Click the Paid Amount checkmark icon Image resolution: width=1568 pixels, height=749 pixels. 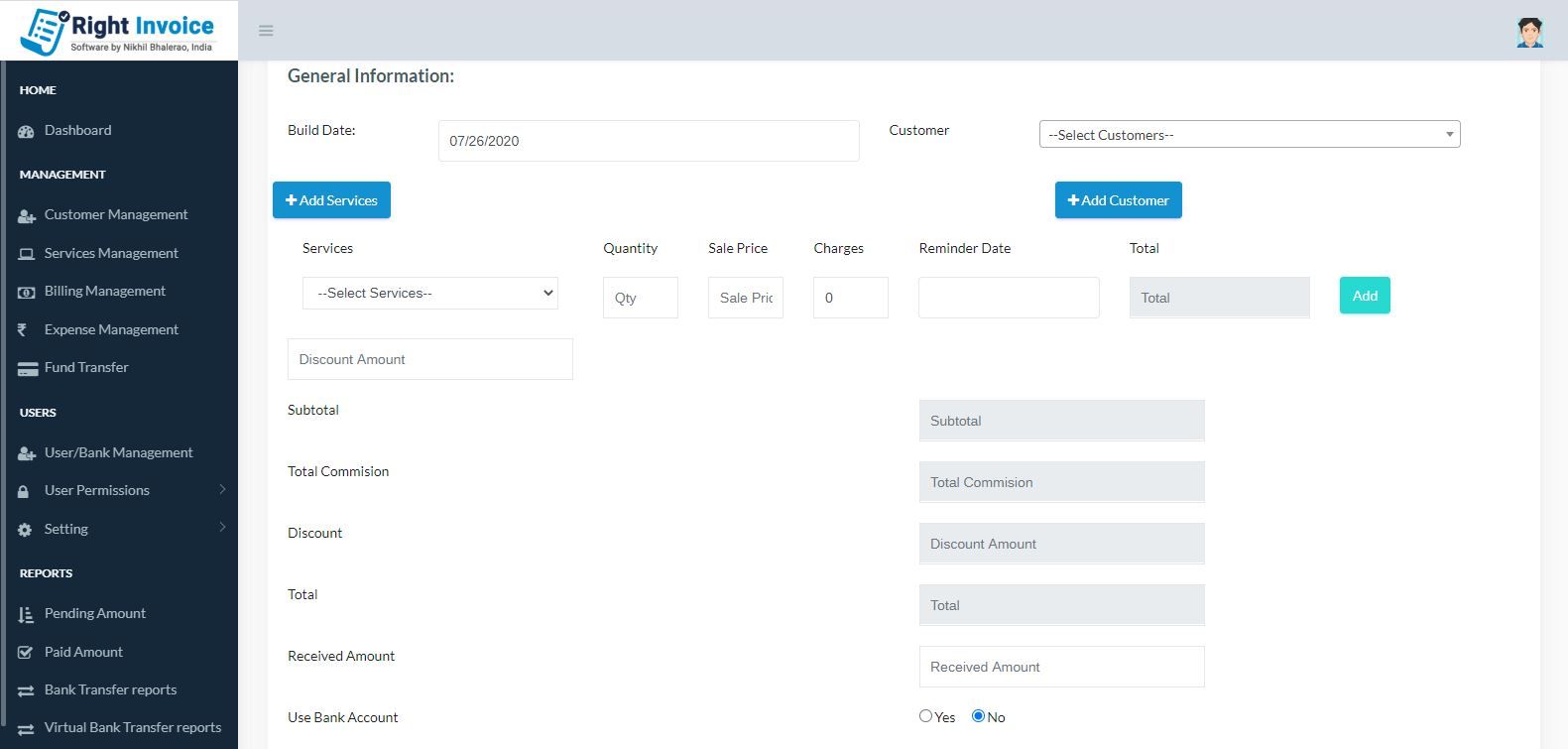click(x=26, y=653)
